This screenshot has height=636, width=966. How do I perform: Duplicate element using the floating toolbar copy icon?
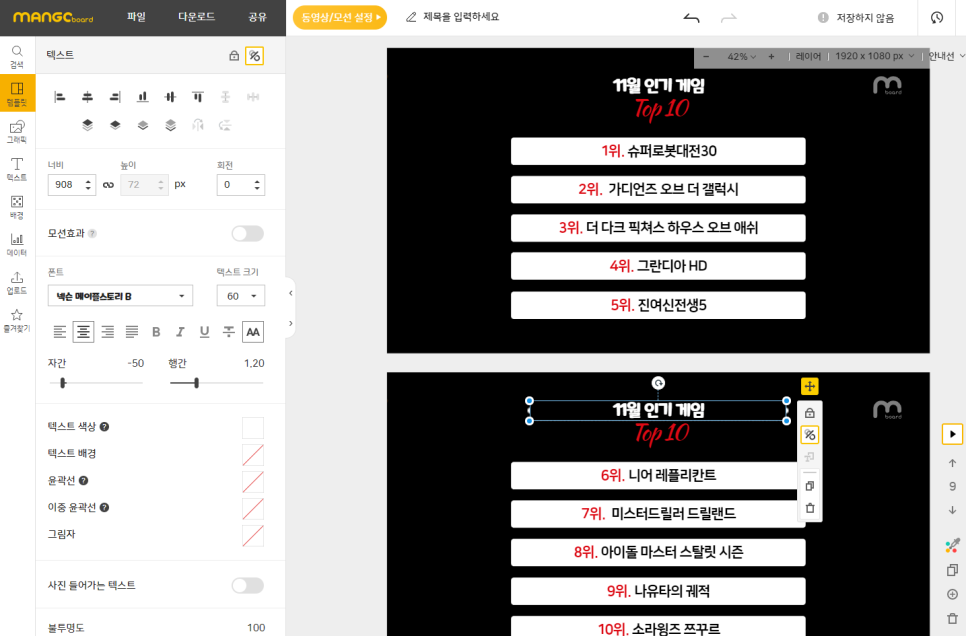[810, 486]
